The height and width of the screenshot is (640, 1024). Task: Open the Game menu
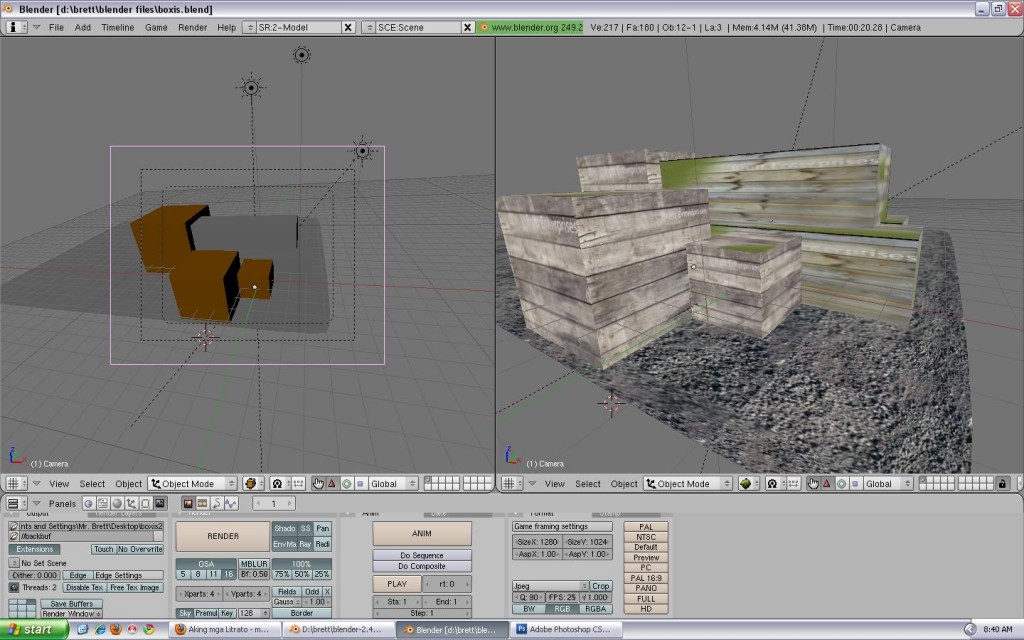pyautogui.click(x=154, y=27)
